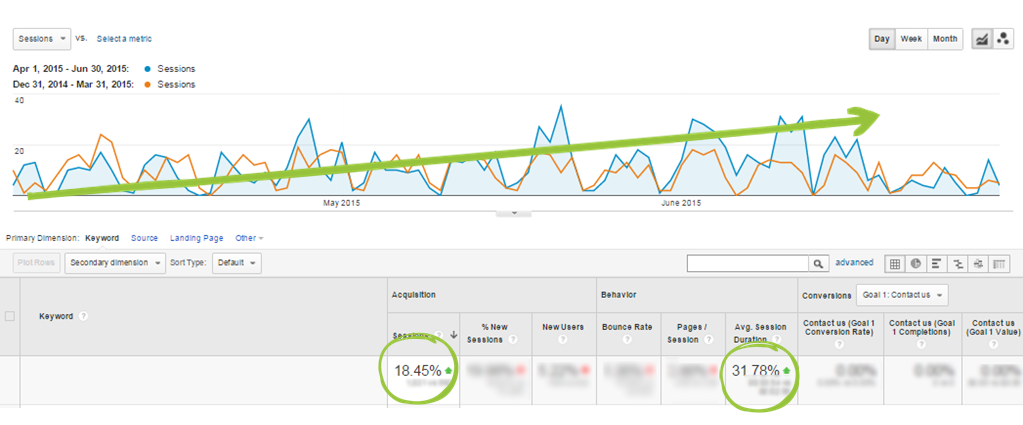Viewport: 1023px width, 425px height.
Task: Set chart granularity to Week
Action: point(910,39)
